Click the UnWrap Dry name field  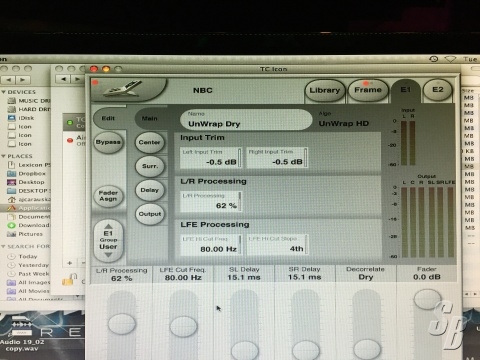(246, 120)
